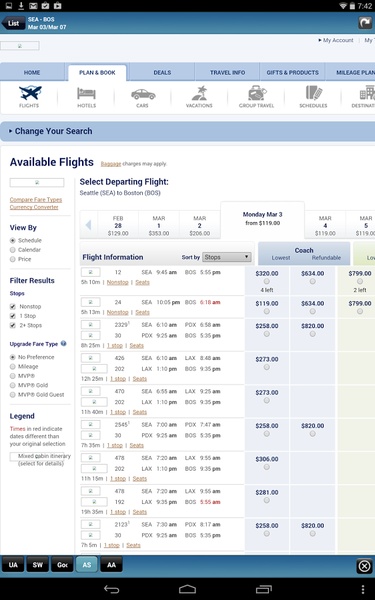The height and width of the screenshot is (600, 375).
Task: Open Currency Converter link
Action: pyautogui.click(x=34, y=207)
